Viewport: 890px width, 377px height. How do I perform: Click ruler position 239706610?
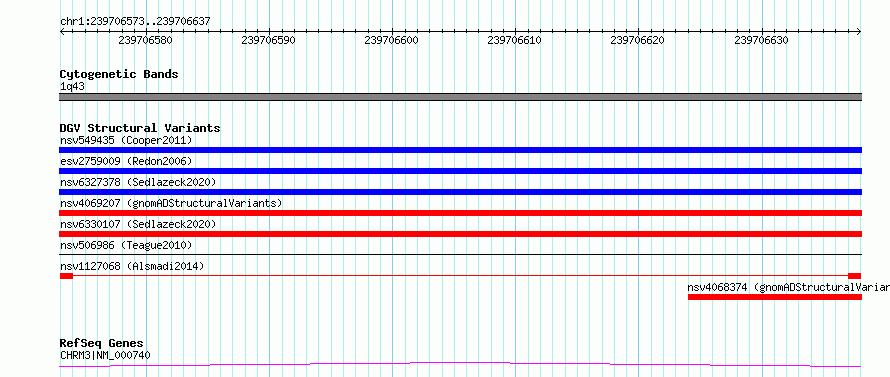[514, 41]
